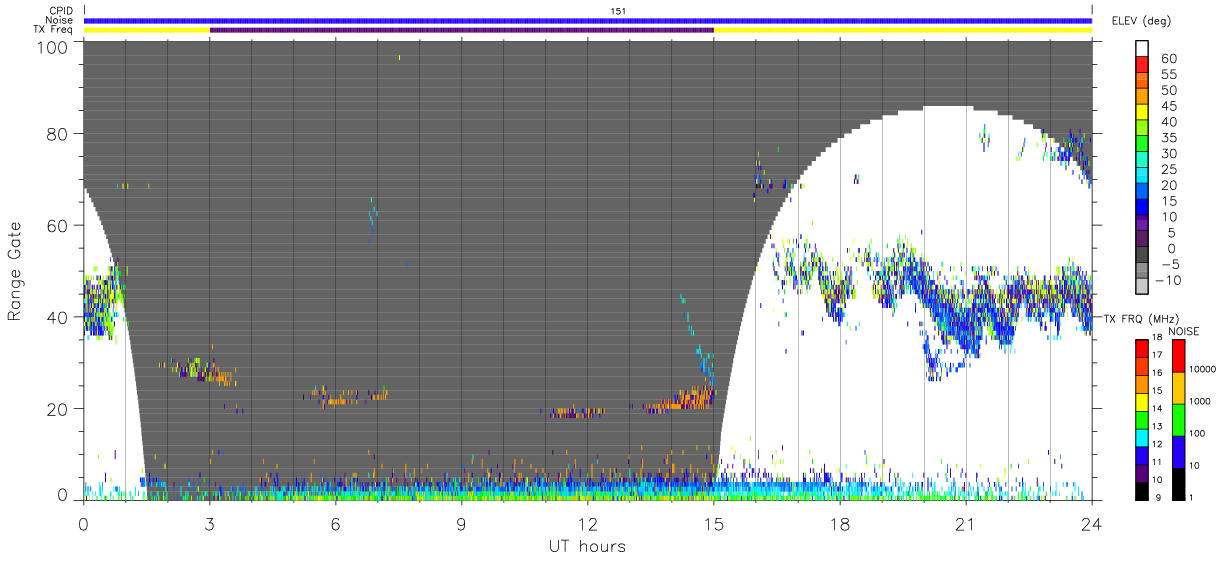
Task: Pick the red top segment of NOISE colorbar
Action: pos(1179,355)
